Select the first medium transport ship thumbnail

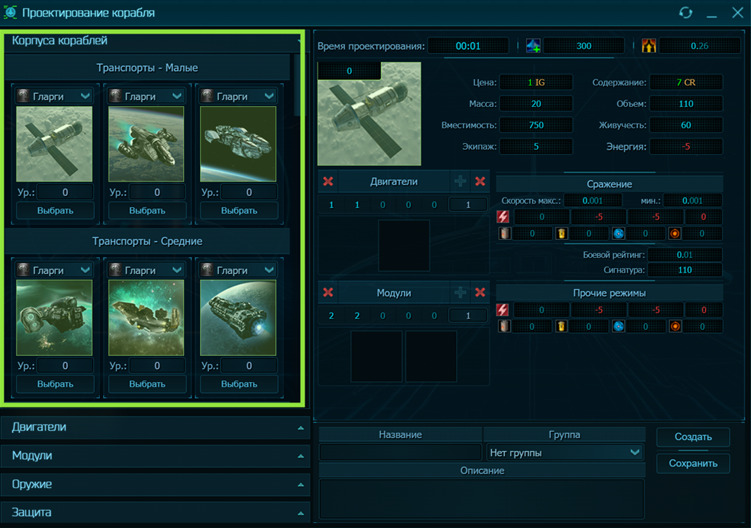[55, 318]
